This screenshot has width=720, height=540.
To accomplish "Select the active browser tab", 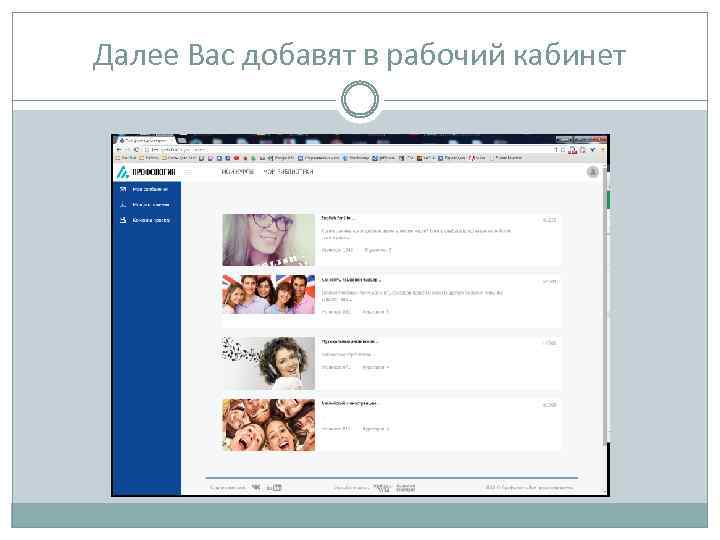I will pyautogui.click(x=147, y=140).
